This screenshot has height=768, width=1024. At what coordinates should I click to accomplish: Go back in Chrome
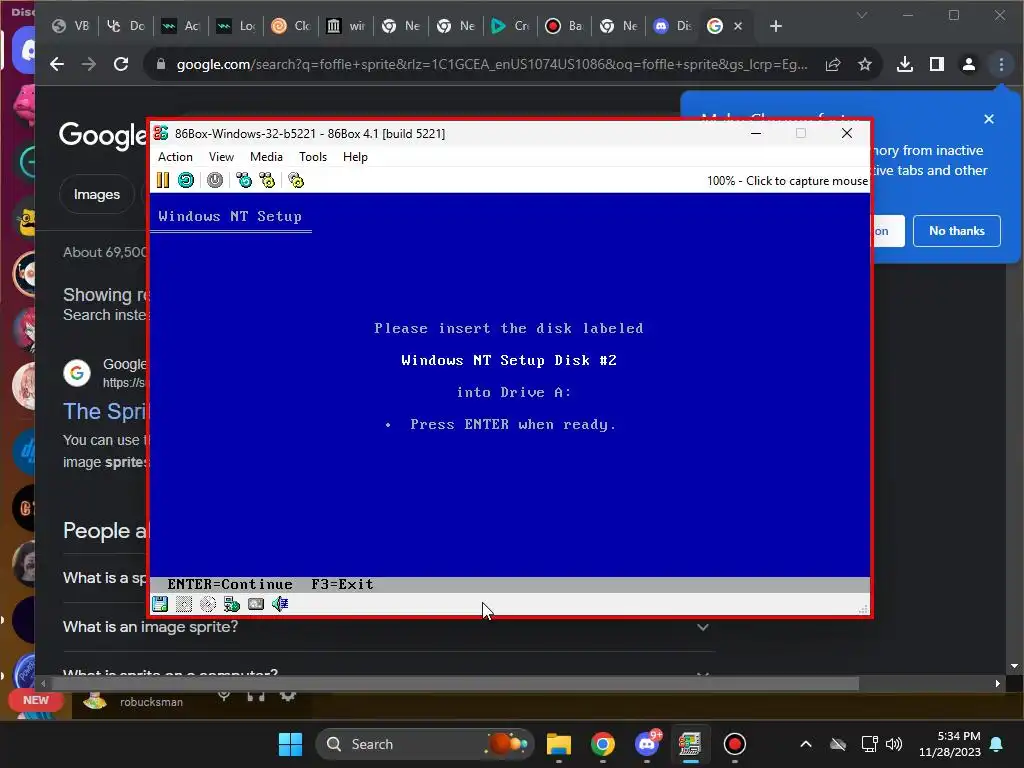tap(57, 64)
